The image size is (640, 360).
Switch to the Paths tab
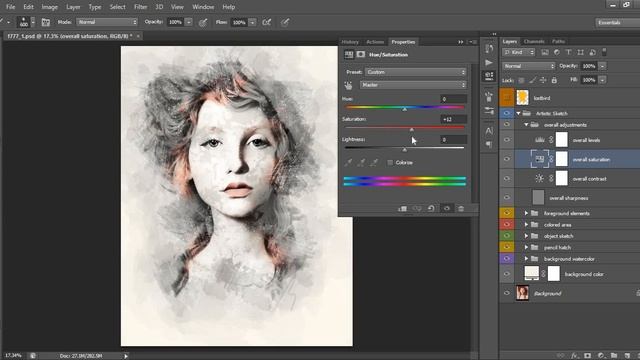coord(558,41)
